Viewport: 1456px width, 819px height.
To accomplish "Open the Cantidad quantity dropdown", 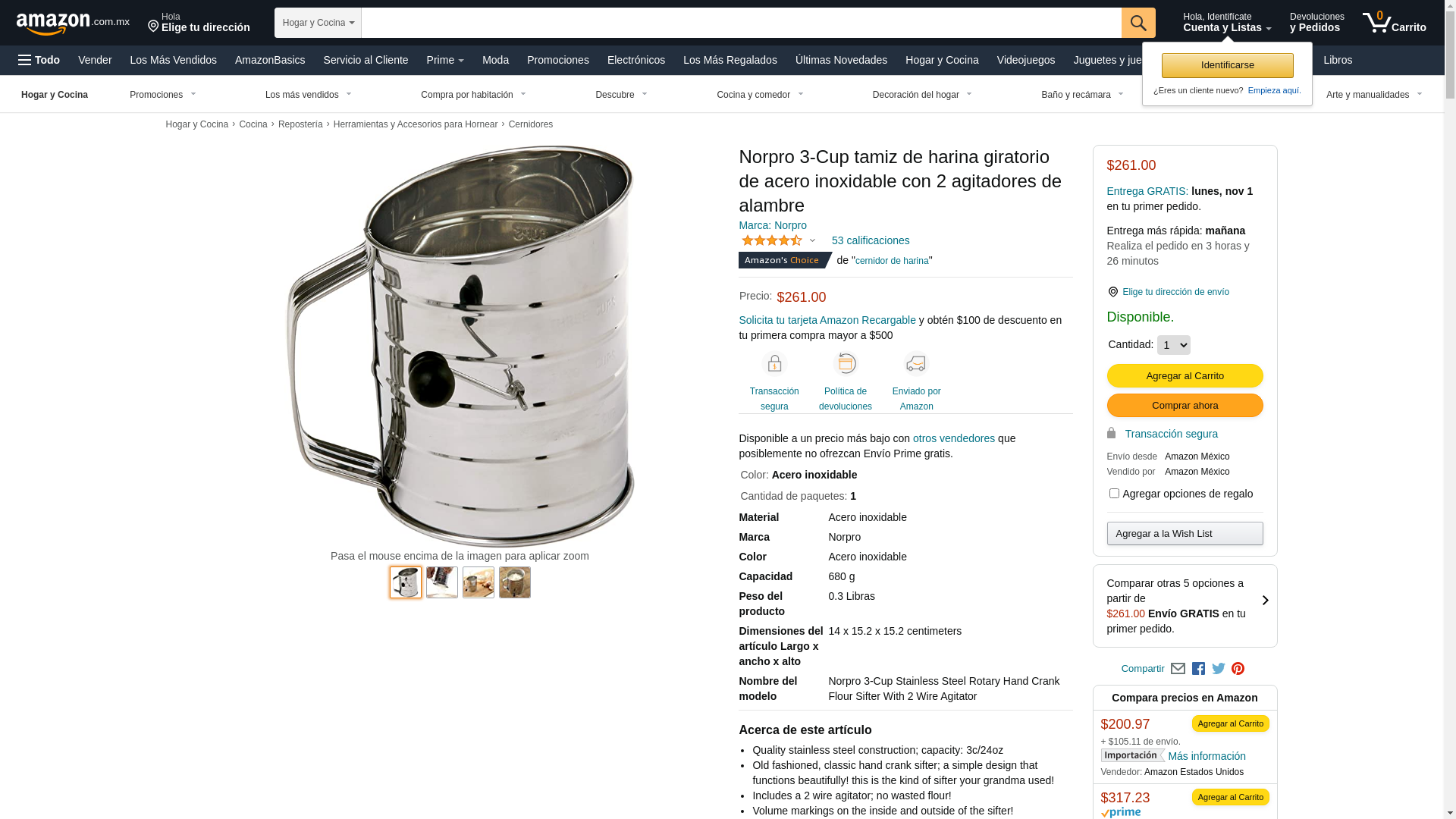I will pyautogui.click(x=1173, y=345).
